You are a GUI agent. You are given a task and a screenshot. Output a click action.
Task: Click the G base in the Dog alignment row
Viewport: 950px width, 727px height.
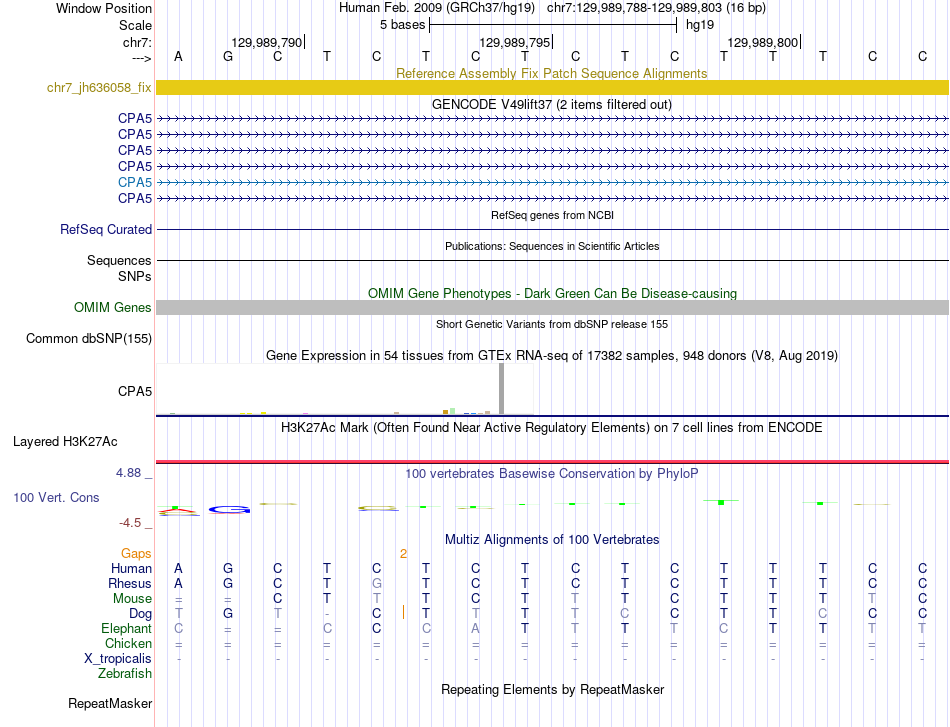coord(228,614)
